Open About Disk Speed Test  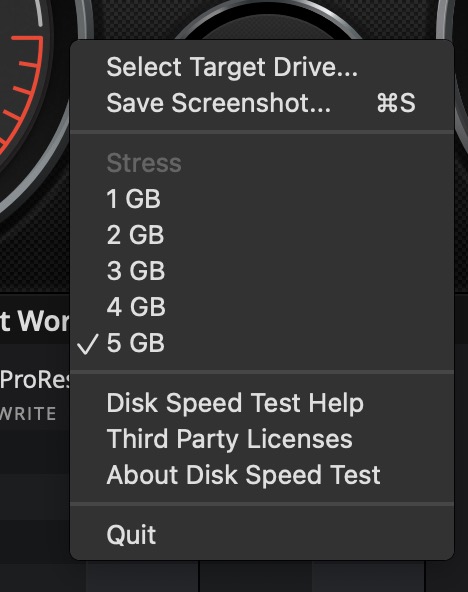click(x=262, y=475)
